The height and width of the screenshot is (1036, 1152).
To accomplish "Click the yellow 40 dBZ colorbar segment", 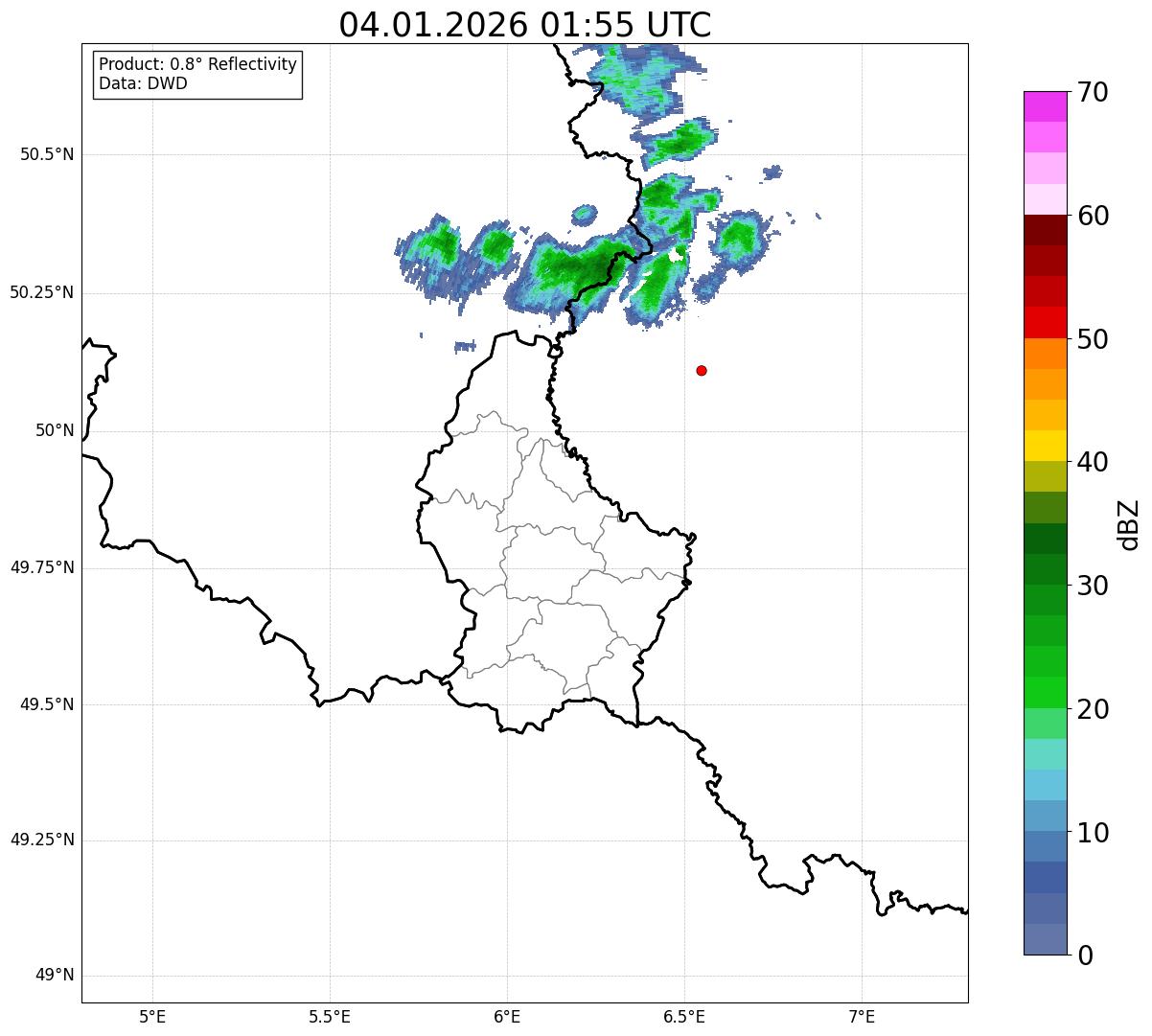I will coord(1045,446).
